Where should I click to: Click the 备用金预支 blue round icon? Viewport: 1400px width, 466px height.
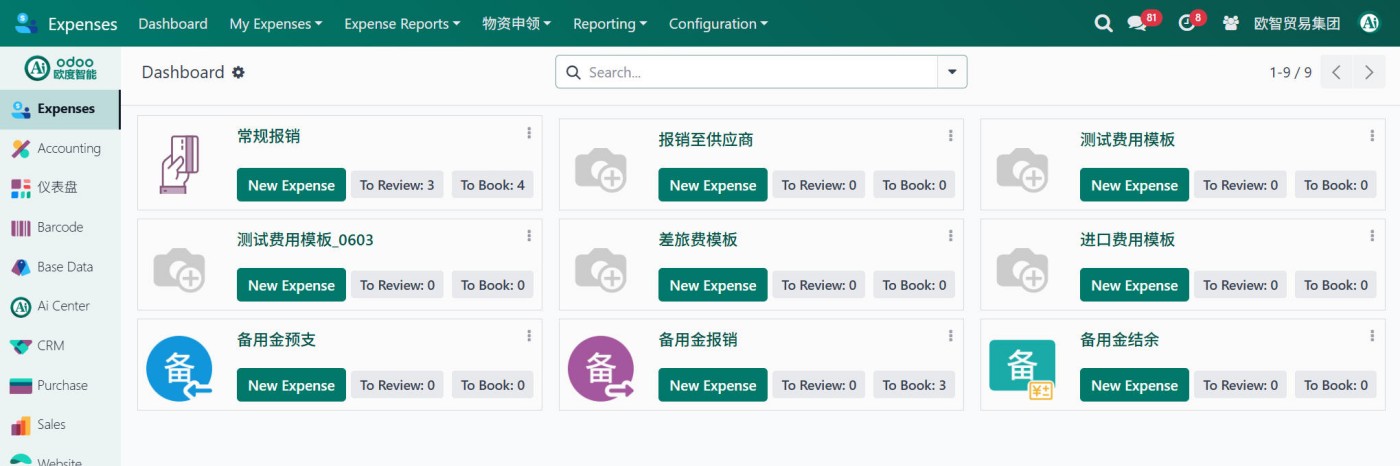pyautogui.click(x=180, y=368)
